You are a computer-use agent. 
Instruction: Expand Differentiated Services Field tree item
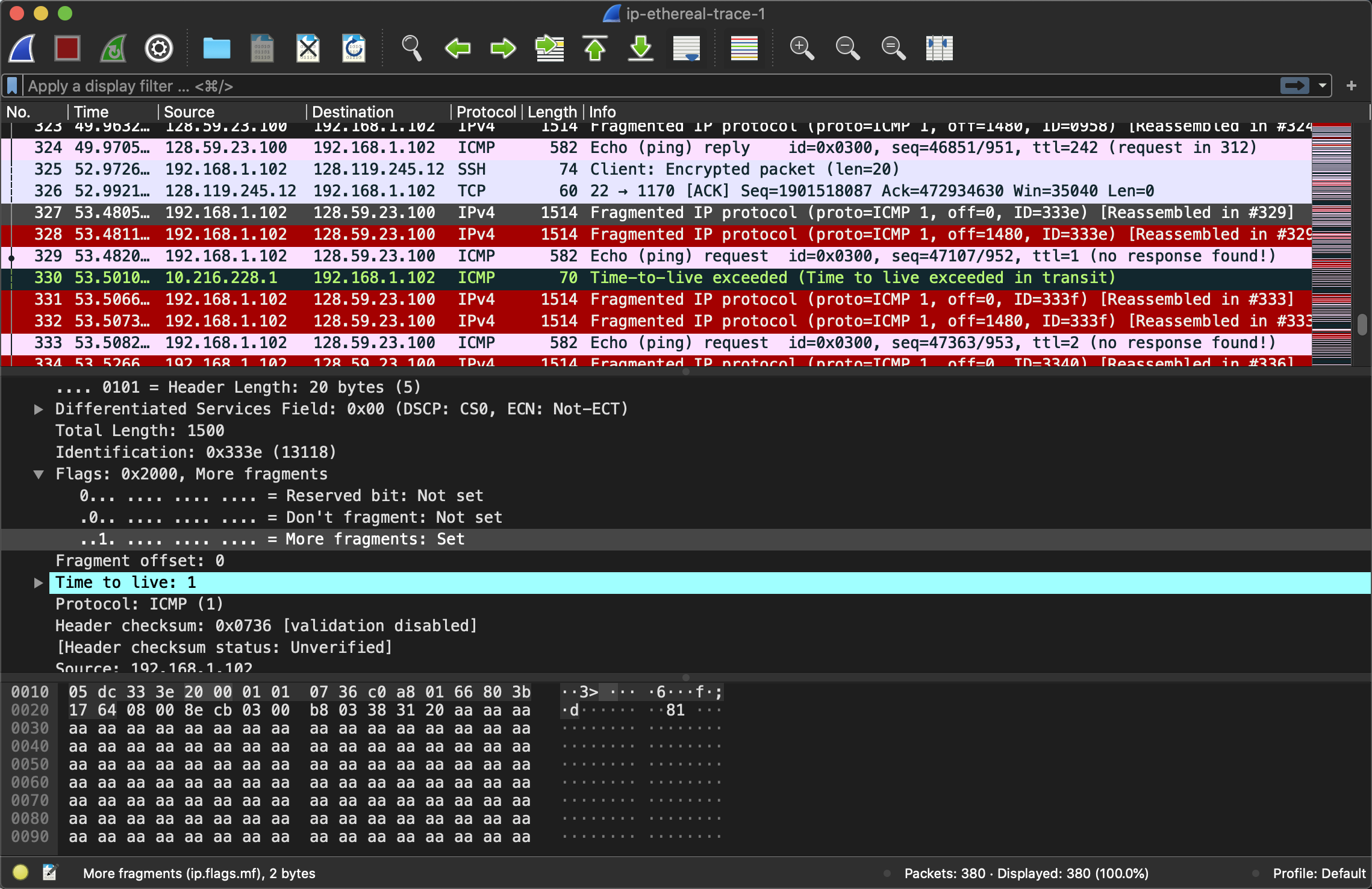(x=39, y=410)
